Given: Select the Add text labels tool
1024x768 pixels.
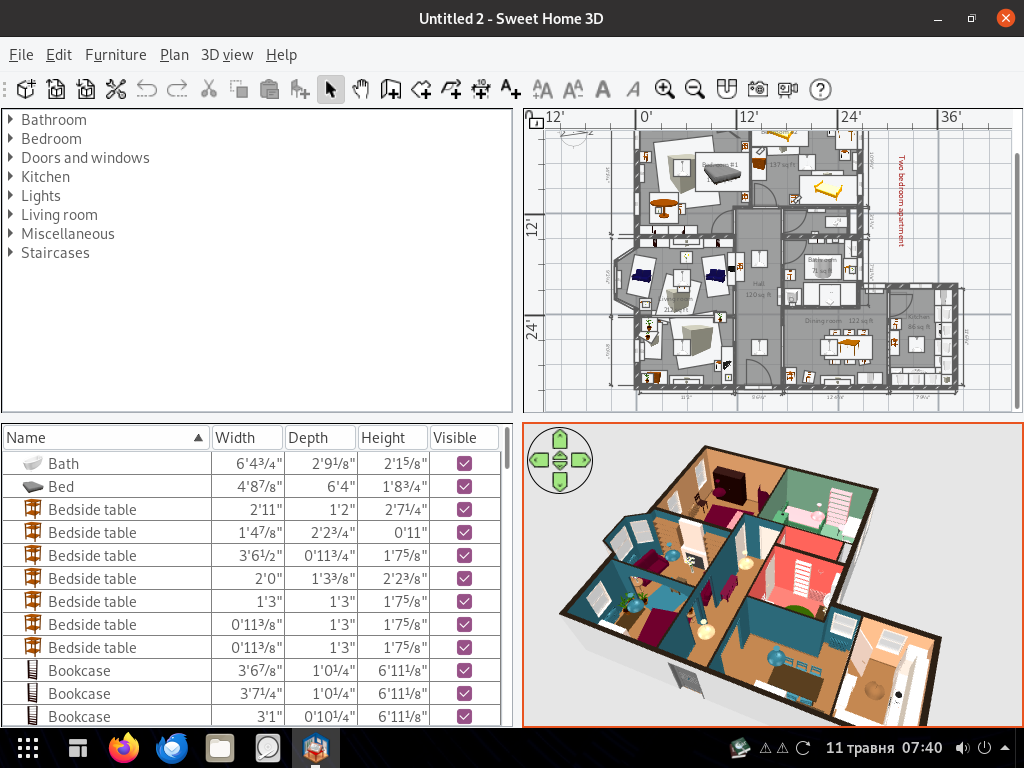Looking at the screenshot, I should (511, 89).
